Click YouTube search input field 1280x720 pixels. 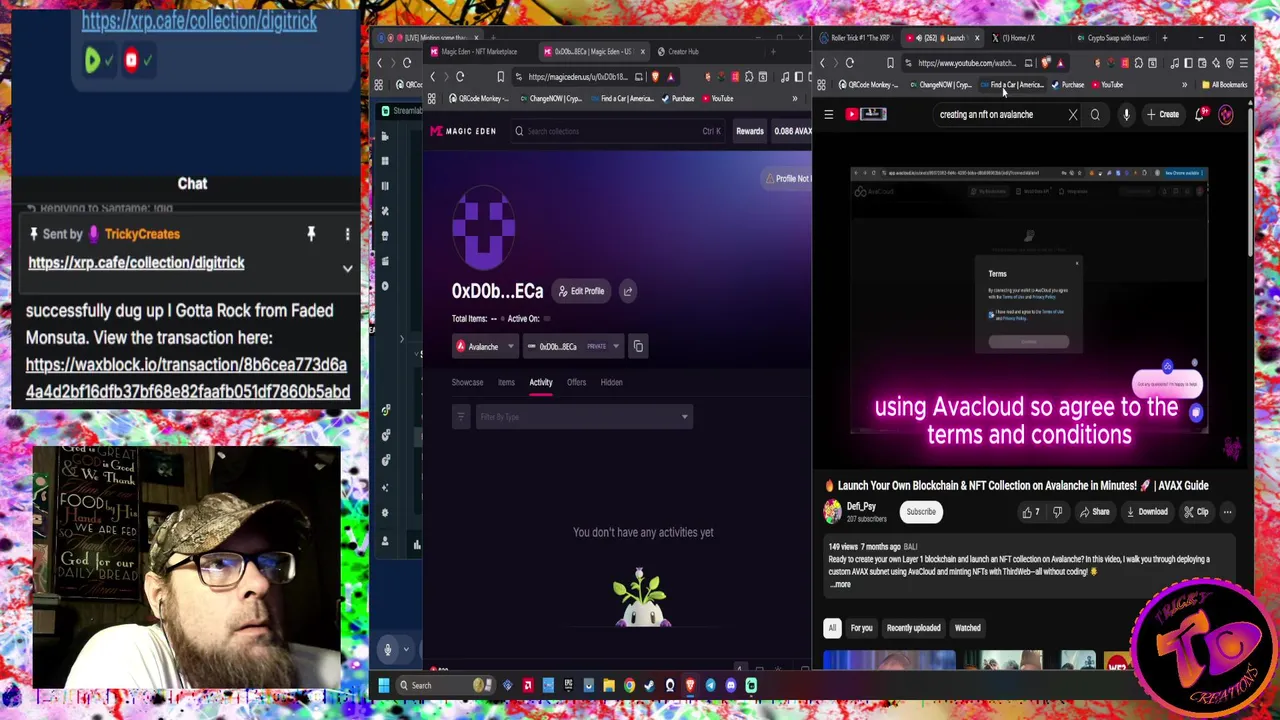tap(1000, 115)
